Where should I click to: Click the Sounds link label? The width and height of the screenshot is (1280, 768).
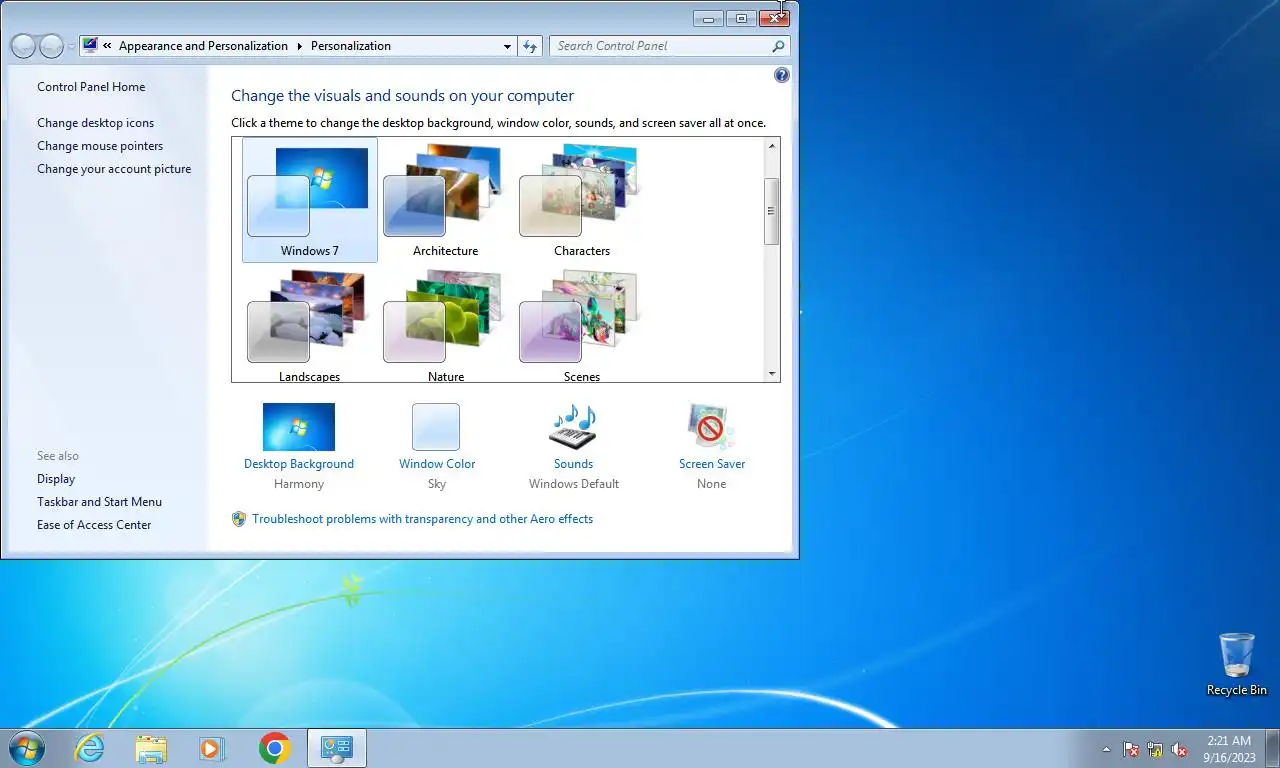(x=573, y=464)
